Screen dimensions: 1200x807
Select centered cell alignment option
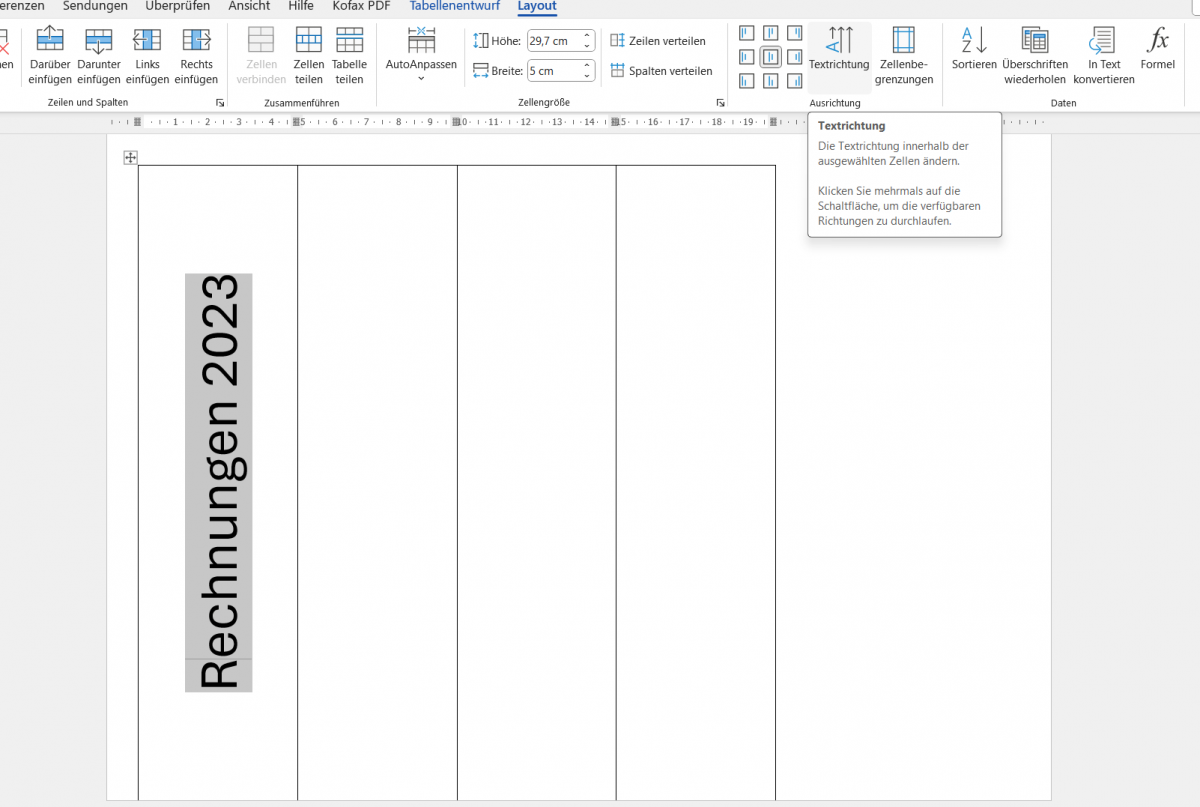[x=770, y=57]
